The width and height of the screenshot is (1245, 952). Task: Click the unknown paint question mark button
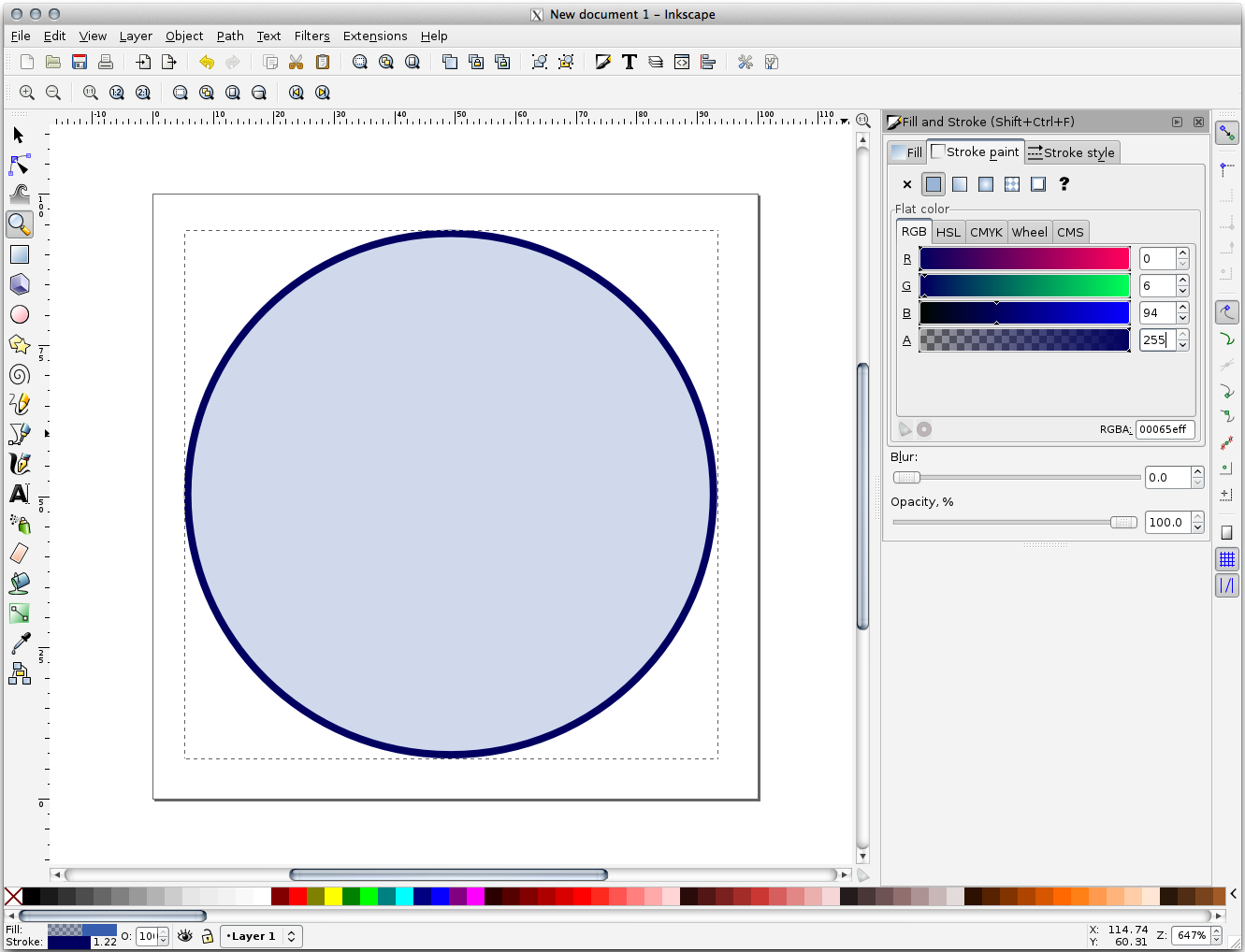(1064, 183)
